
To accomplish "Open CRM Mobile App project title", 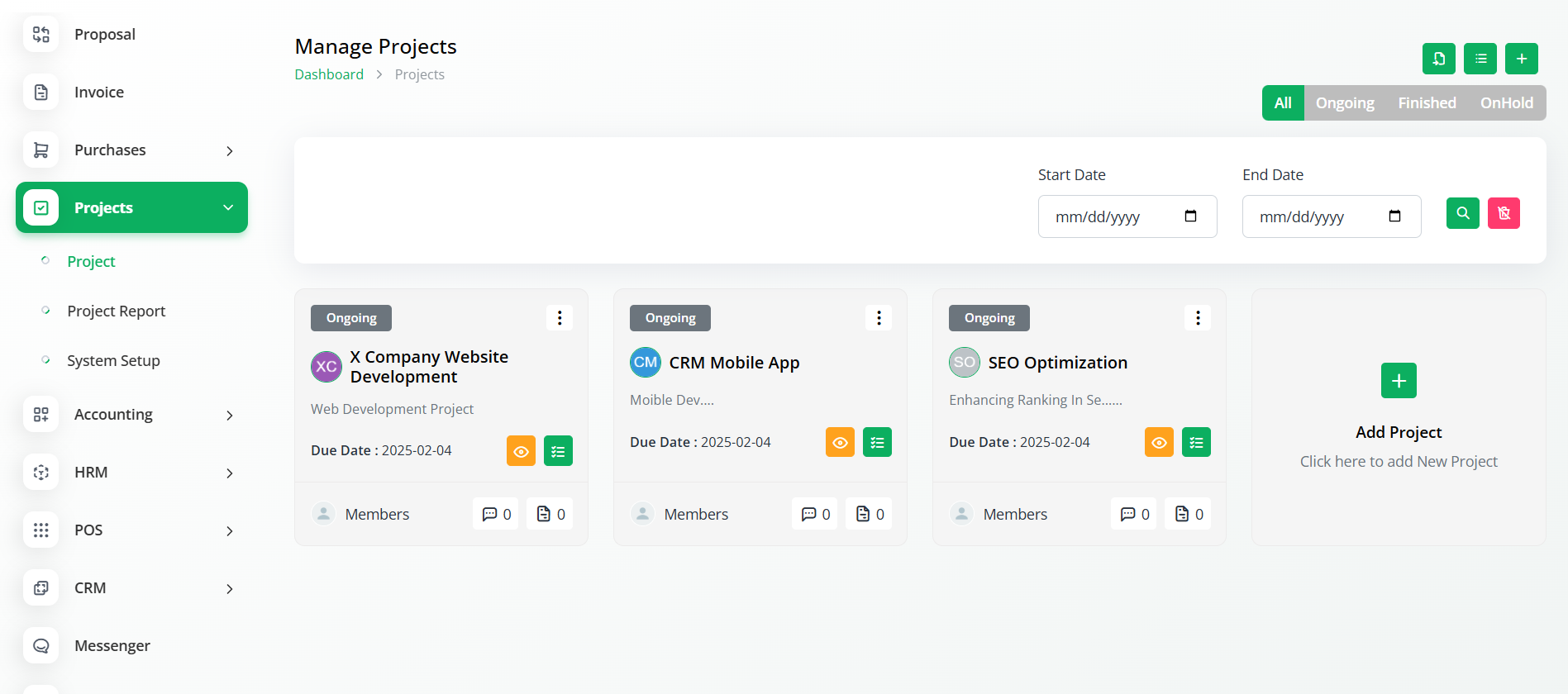I will (x=734, y=362).
